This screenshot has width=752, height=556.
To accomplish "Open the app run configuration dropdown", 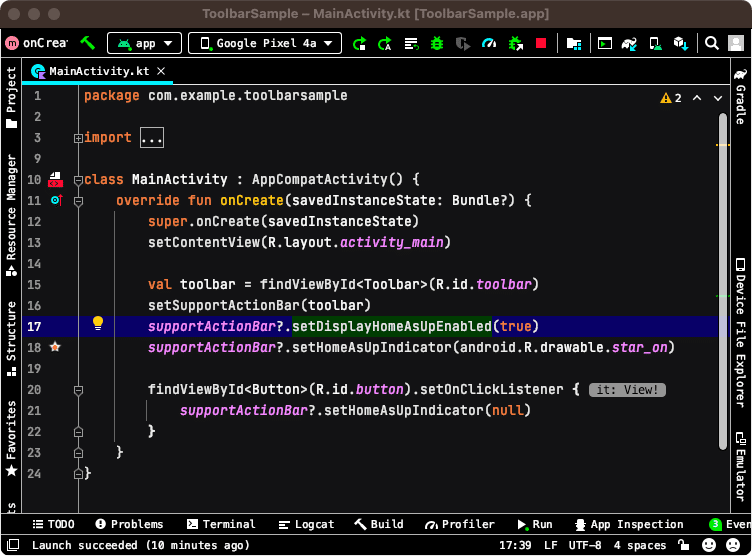I will 144,43.
